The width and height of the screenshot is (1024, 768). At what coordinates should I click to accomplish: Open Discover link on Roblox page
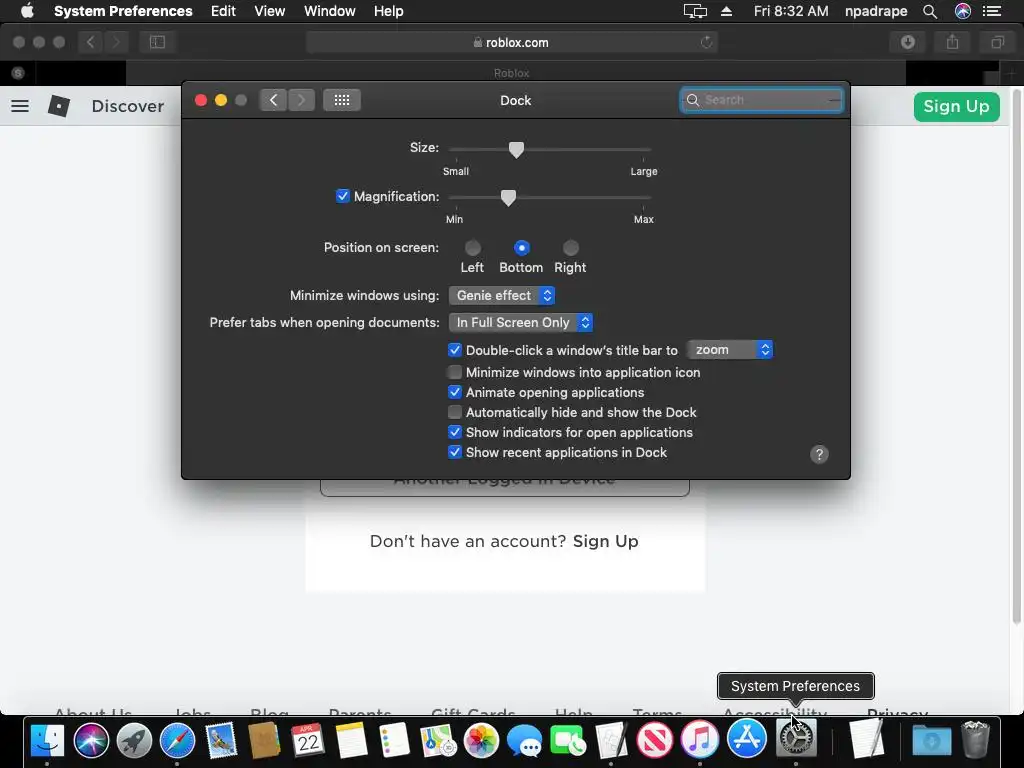pos(128,106)
